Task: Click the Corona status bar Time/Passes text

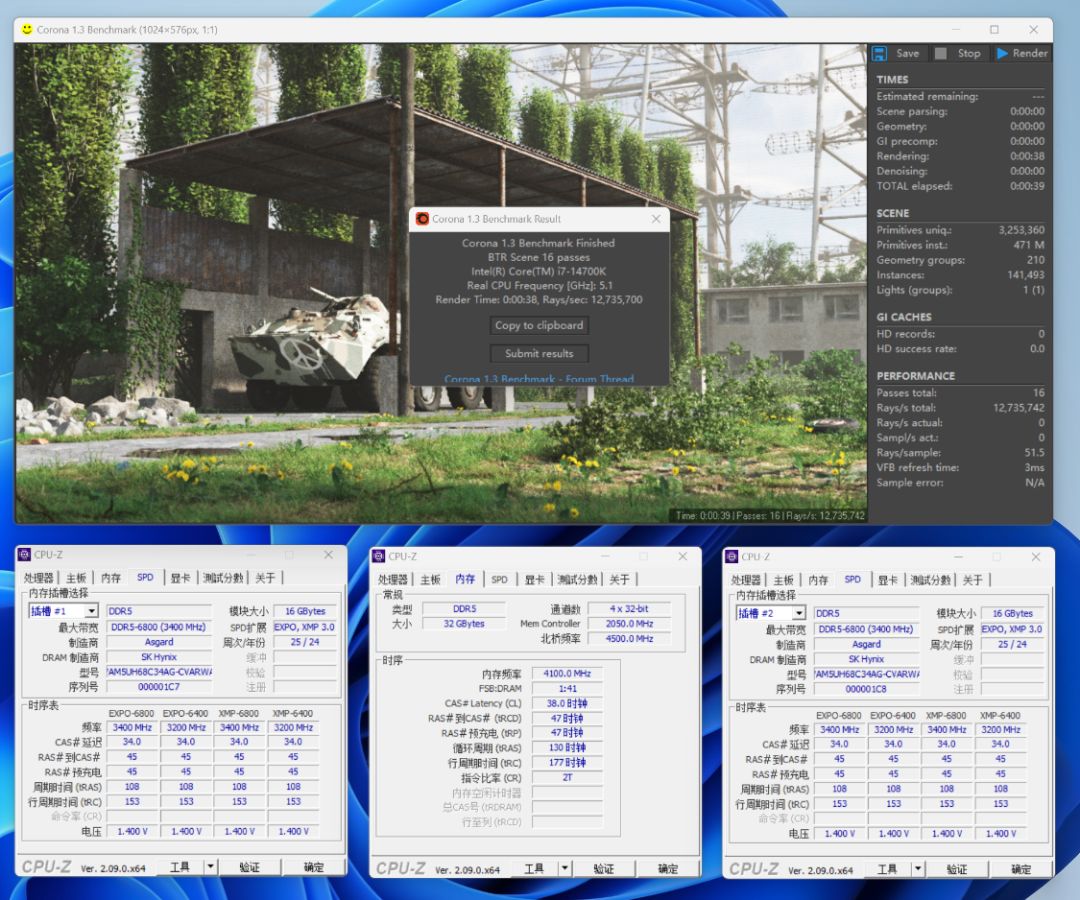Action: (x=769, y=515)
